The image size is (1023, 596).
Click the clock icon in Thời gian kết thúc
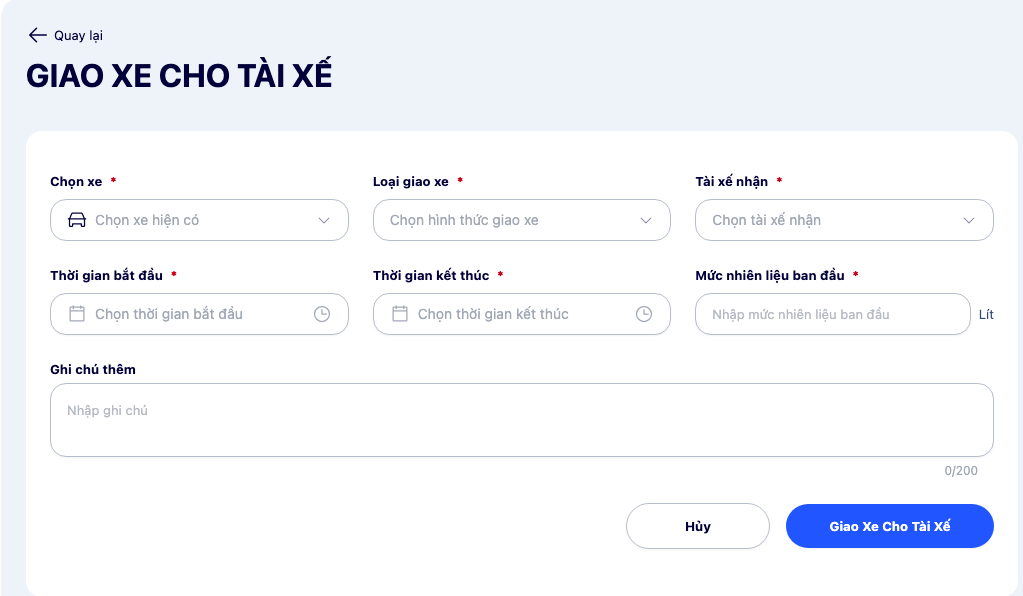[644, 314]
